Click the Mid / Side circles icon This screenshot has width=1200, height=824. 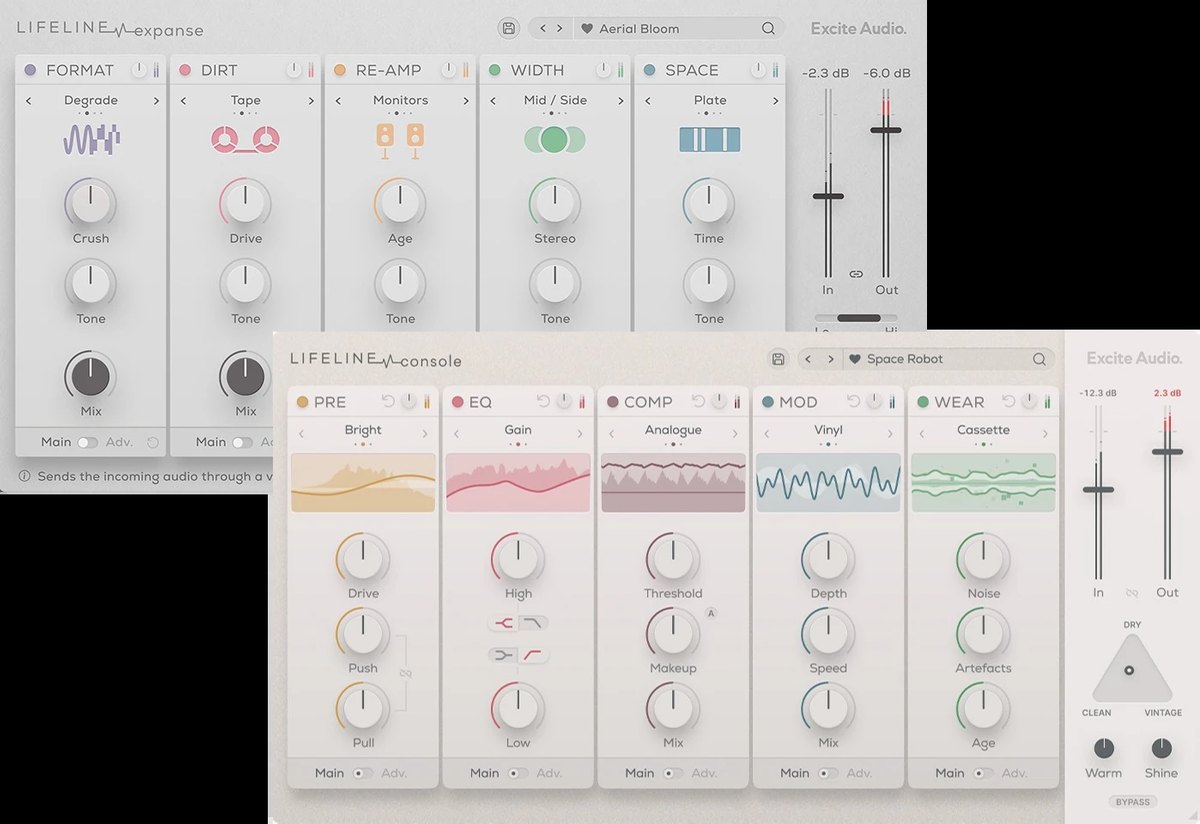(x=554, y=139)
